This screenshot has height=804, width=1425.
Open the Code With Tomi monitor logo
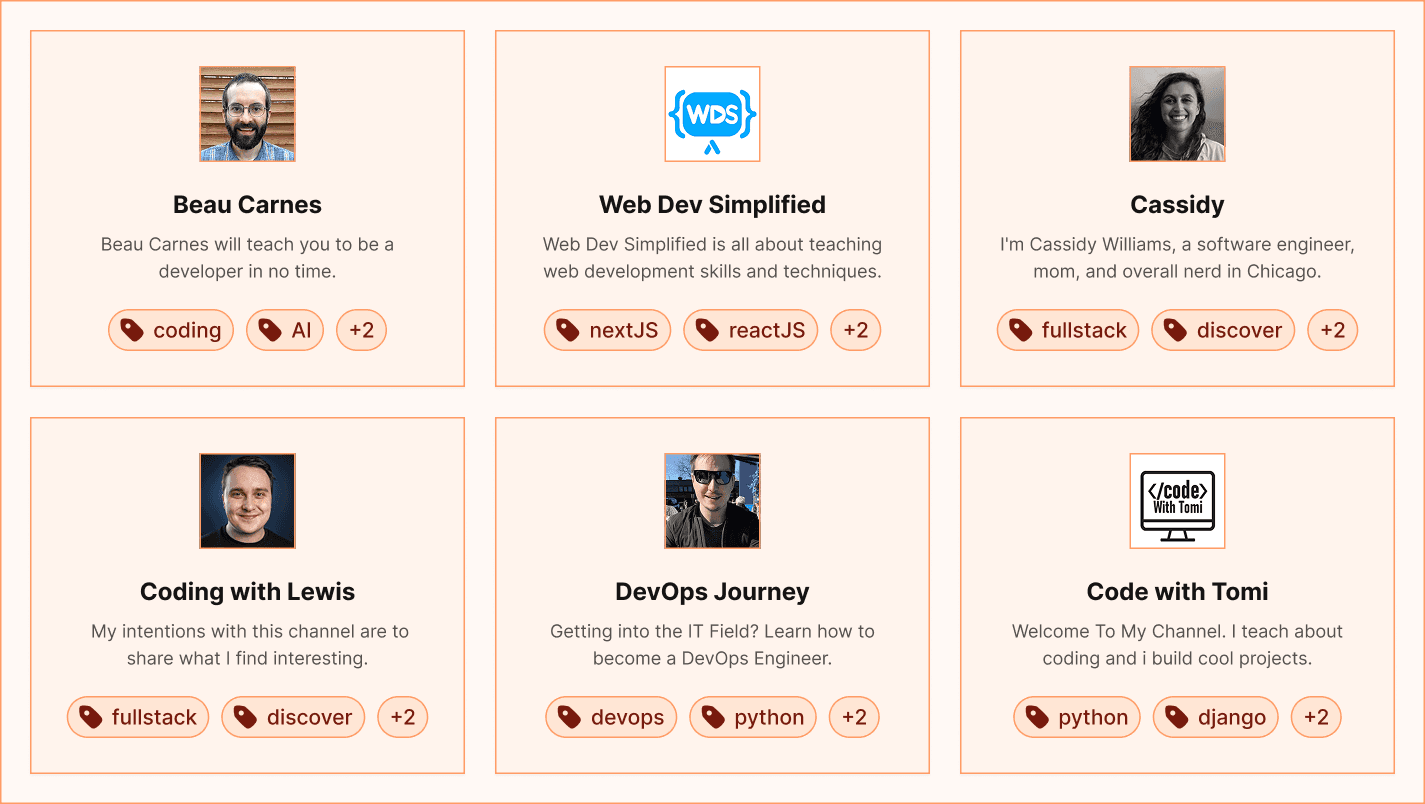[1177, 501]
